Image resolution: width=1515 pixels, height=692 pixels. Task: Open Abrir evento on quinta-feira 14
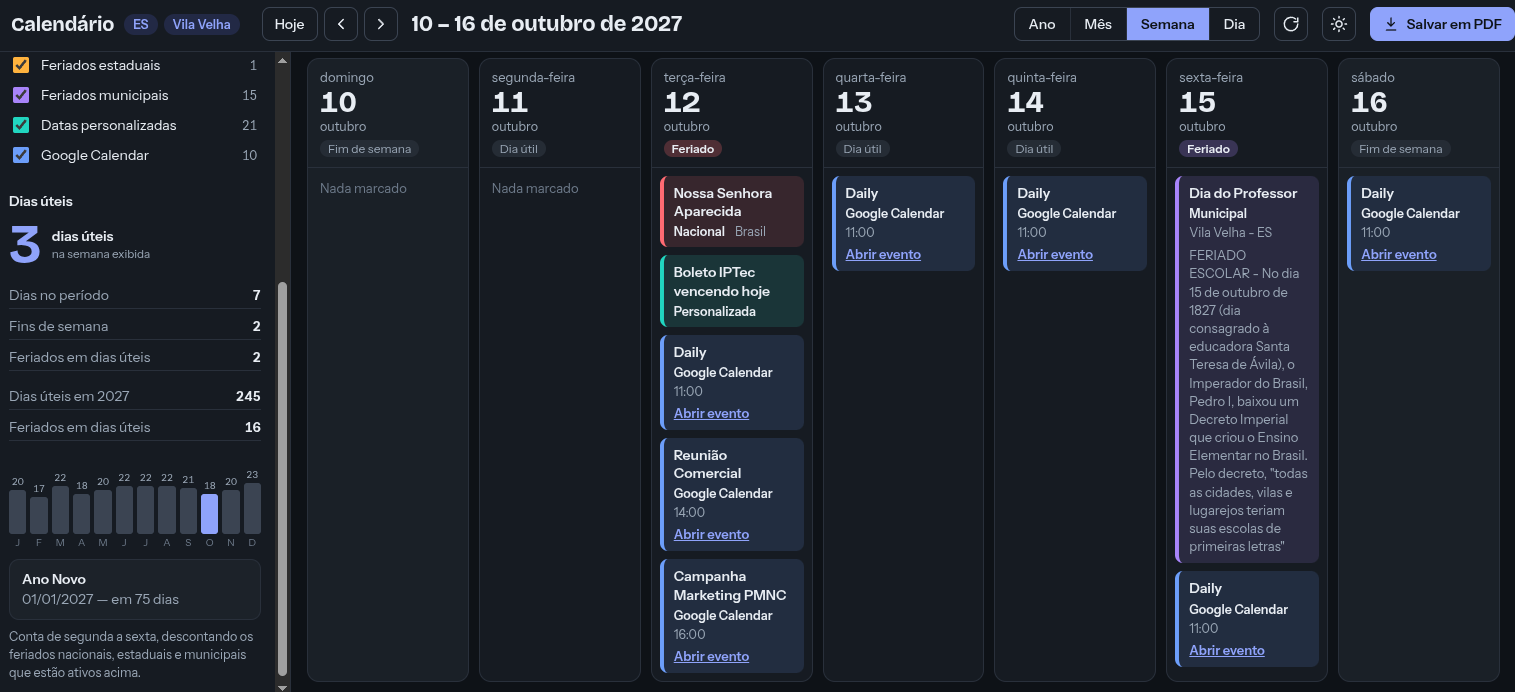1055,254
